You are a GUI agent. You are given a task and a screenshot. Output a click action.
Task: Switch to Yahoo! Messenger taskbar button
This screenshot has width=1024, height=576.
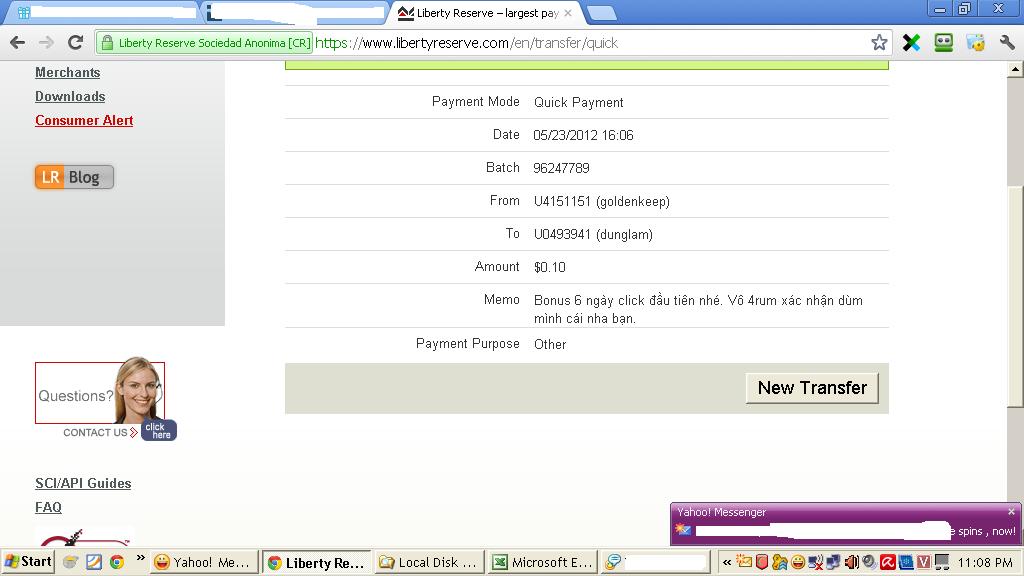(204, 562)
